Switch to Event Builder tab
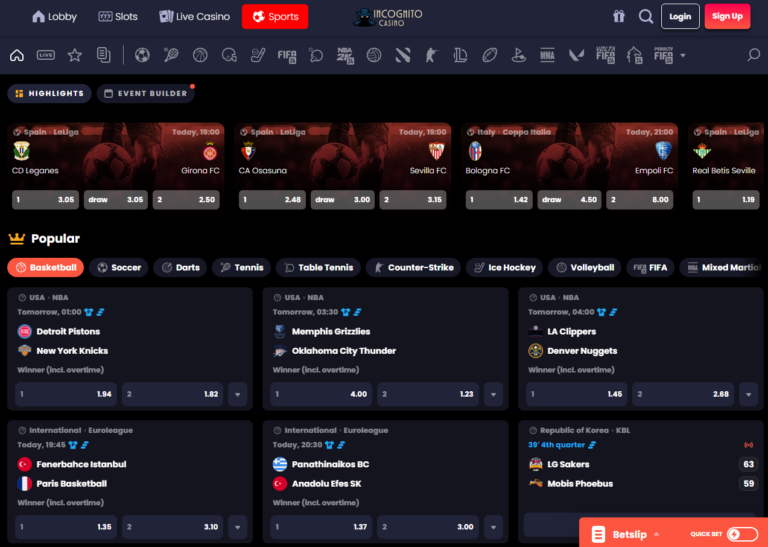The height and width of the screenshot is (547, 768). tap(146, 94)
